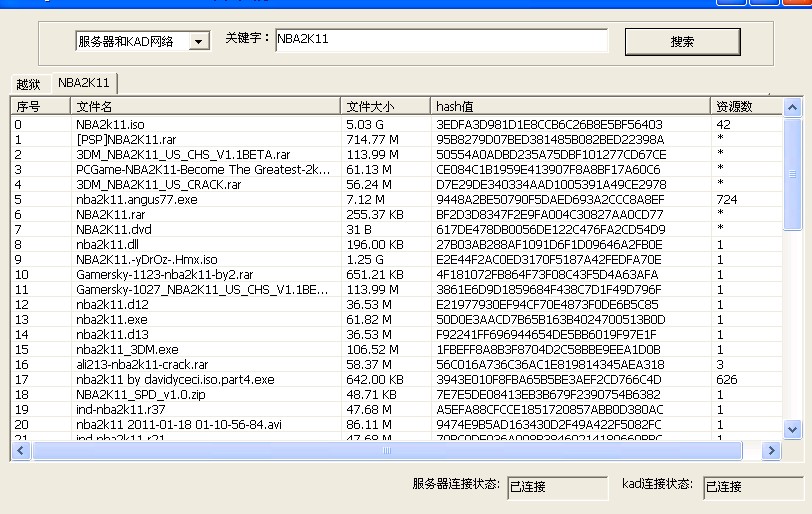This screenshot has height=514, width=812.
Task: Select NBA2K11.-yDrOz-.Hmx.iso row
Action: pos(397,259)
